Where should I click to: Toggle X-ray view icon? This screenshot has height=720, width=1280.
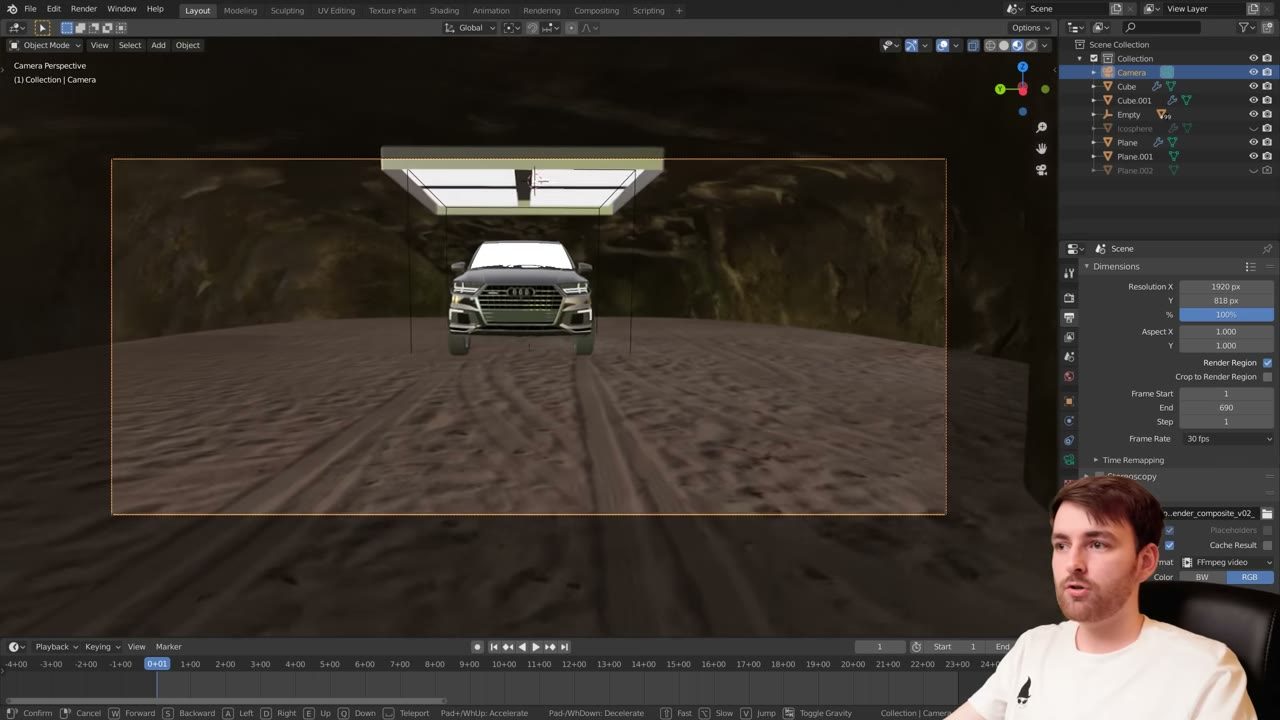point(972,45)
